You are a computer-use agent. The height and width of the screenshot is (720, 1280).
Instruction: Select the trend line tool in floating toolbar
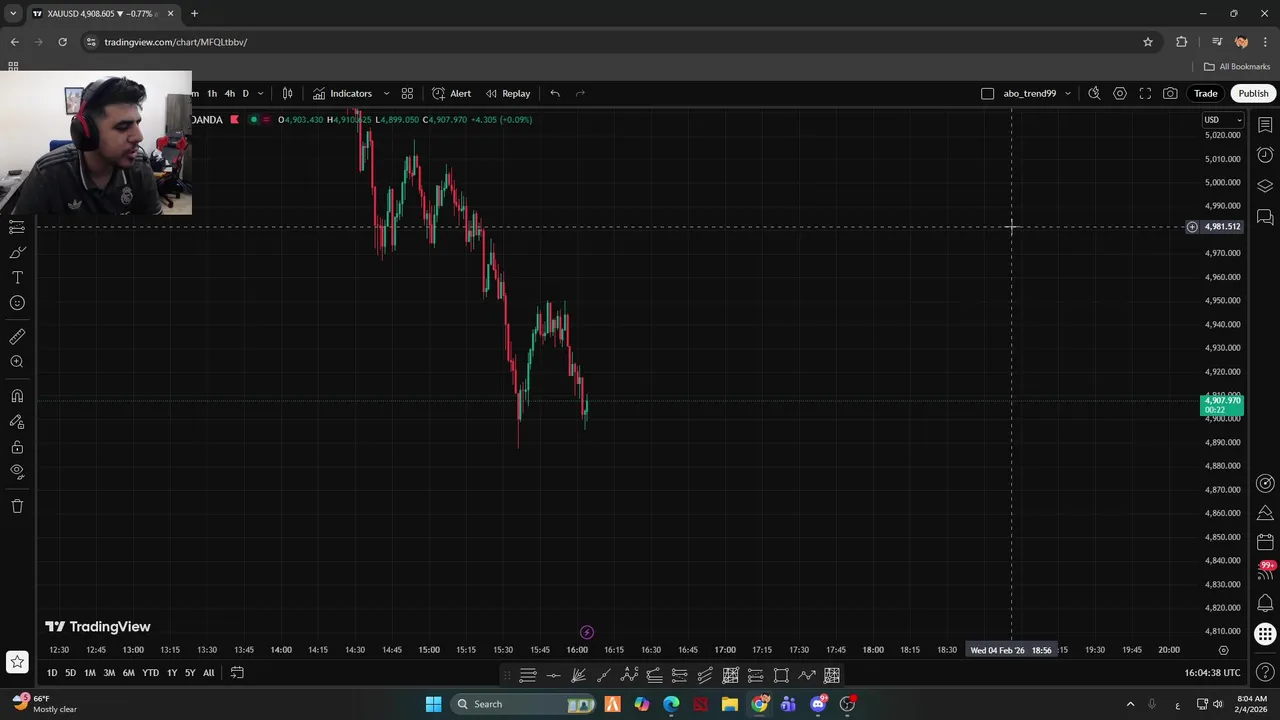603,676
